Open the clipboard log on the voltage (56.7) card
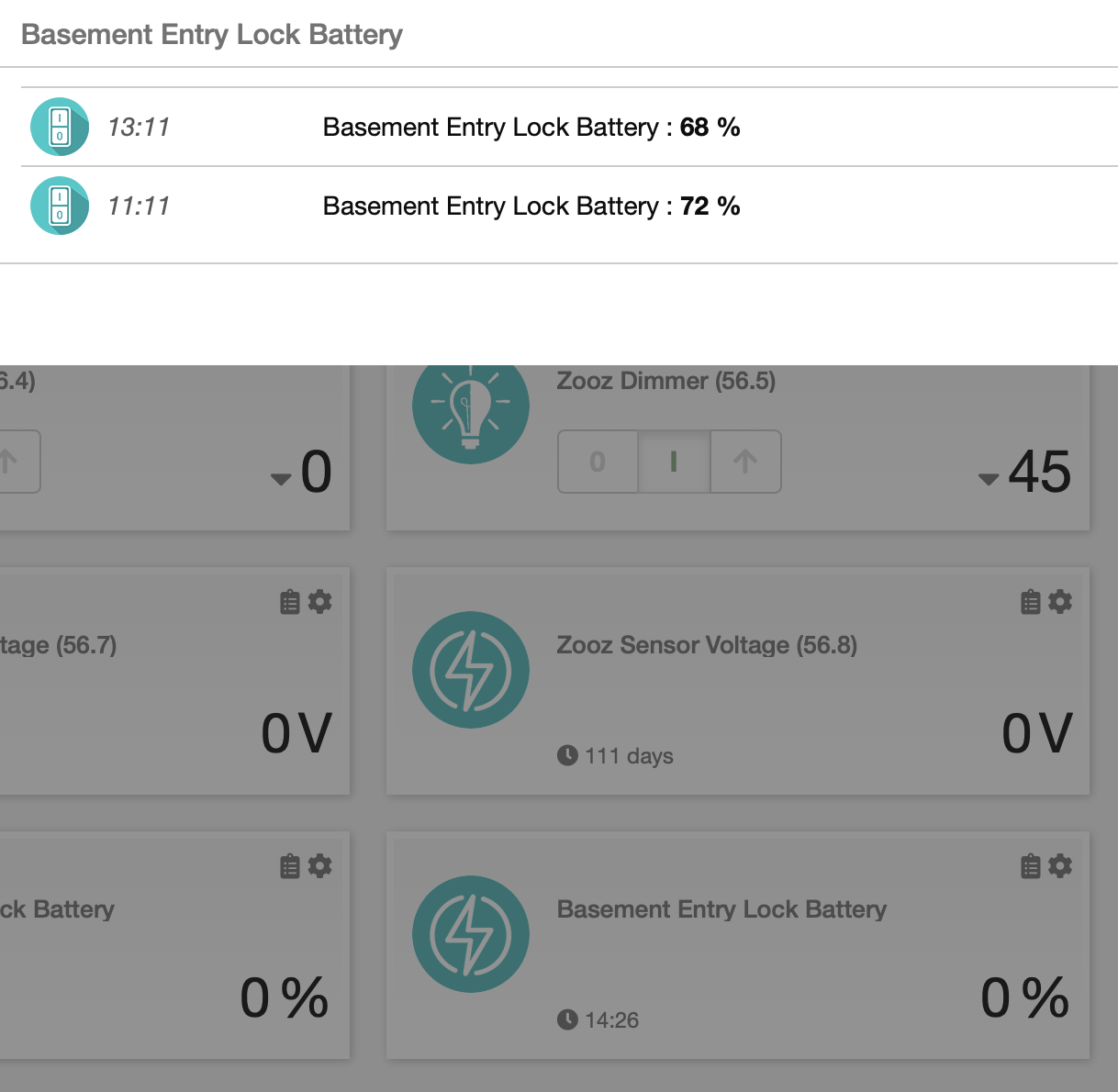 point(290,602)
